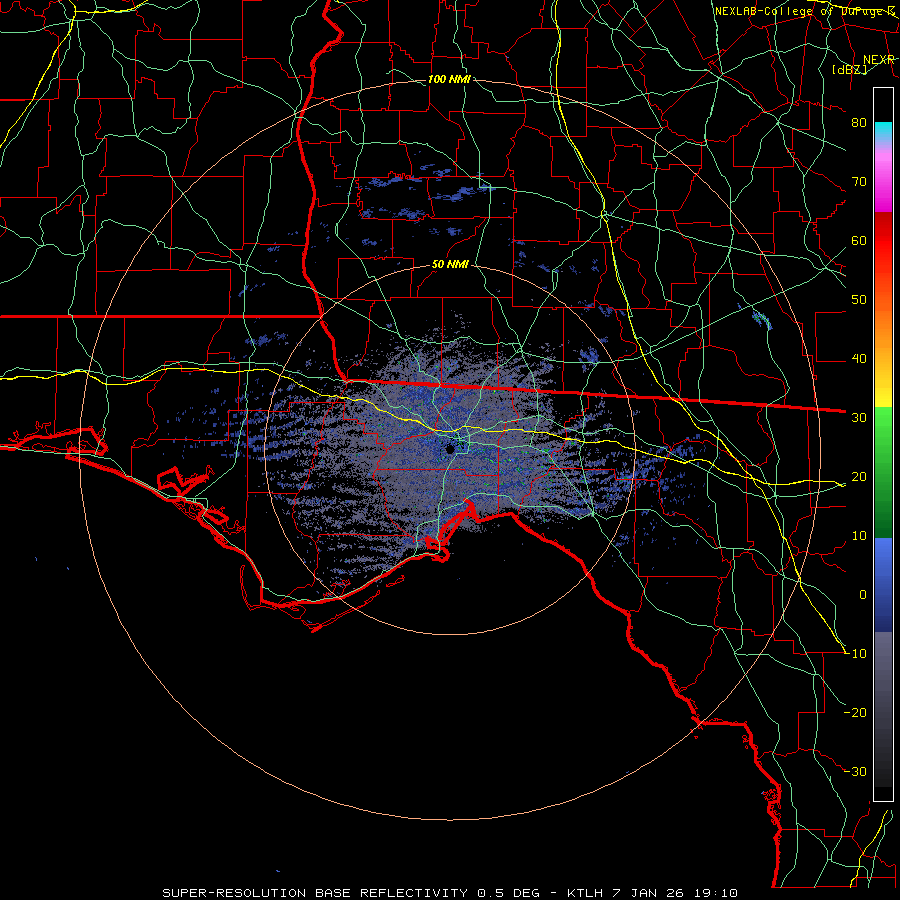Click the "-20" value on the dBZ scale
This screenshot has width=900, height=900.
tap(855, 712)
